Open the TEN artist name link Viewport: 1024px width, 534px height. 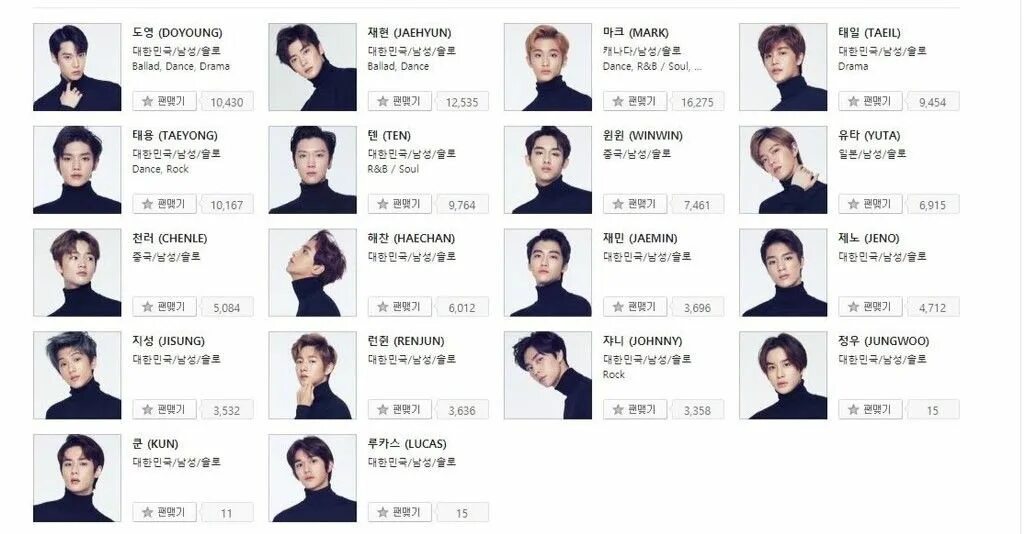389,136
